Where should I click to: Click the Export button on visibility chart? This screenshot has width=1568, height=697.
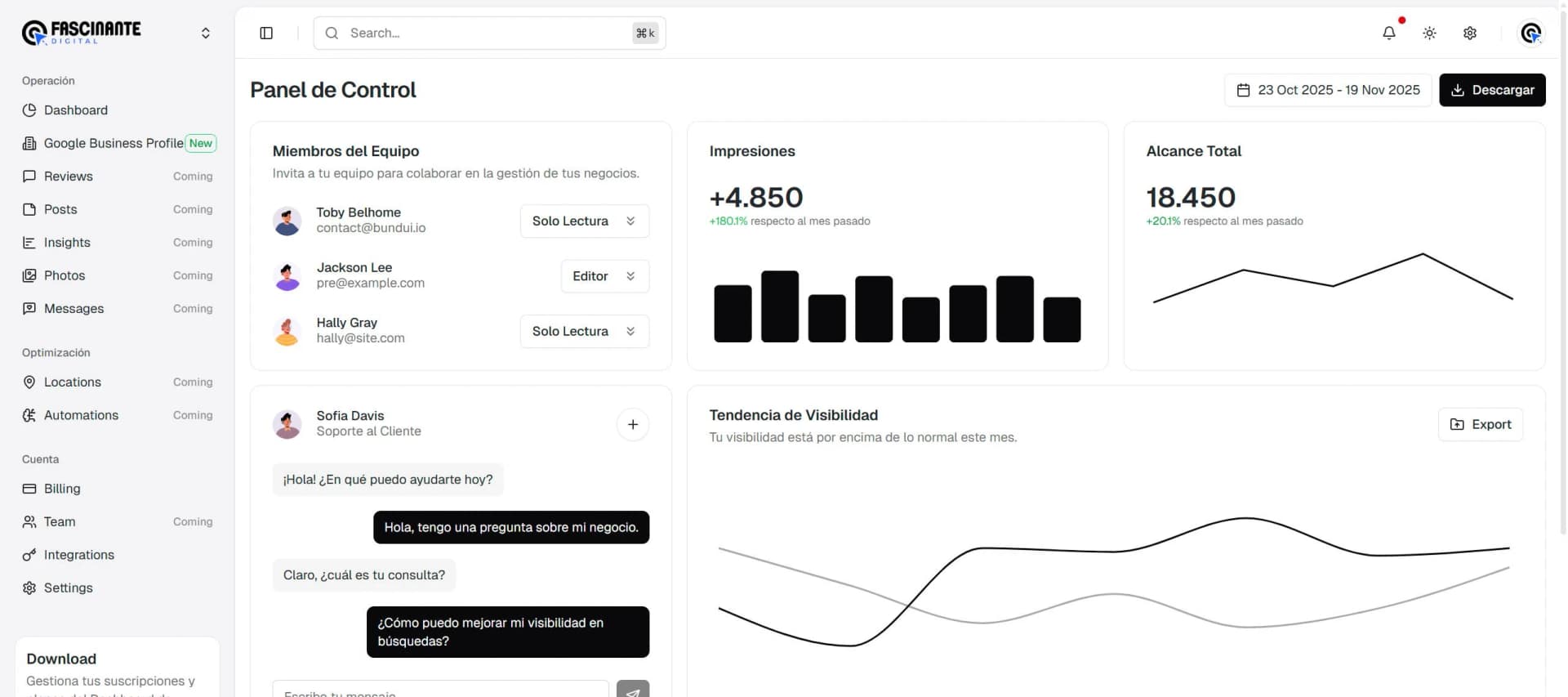pyautogui.click(x=1480, y=424)
